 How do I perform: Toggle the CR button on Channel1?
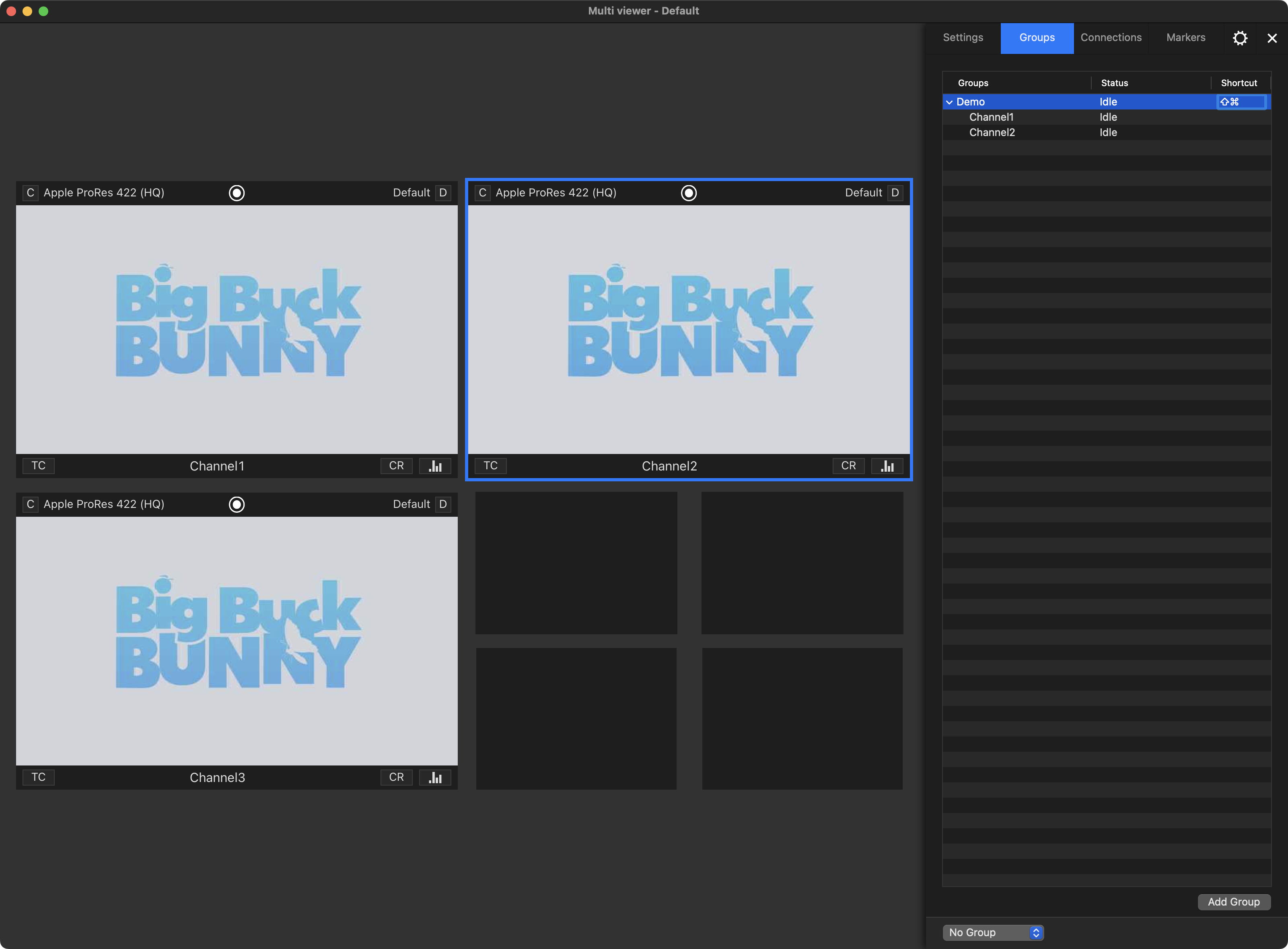coord(396,466)
